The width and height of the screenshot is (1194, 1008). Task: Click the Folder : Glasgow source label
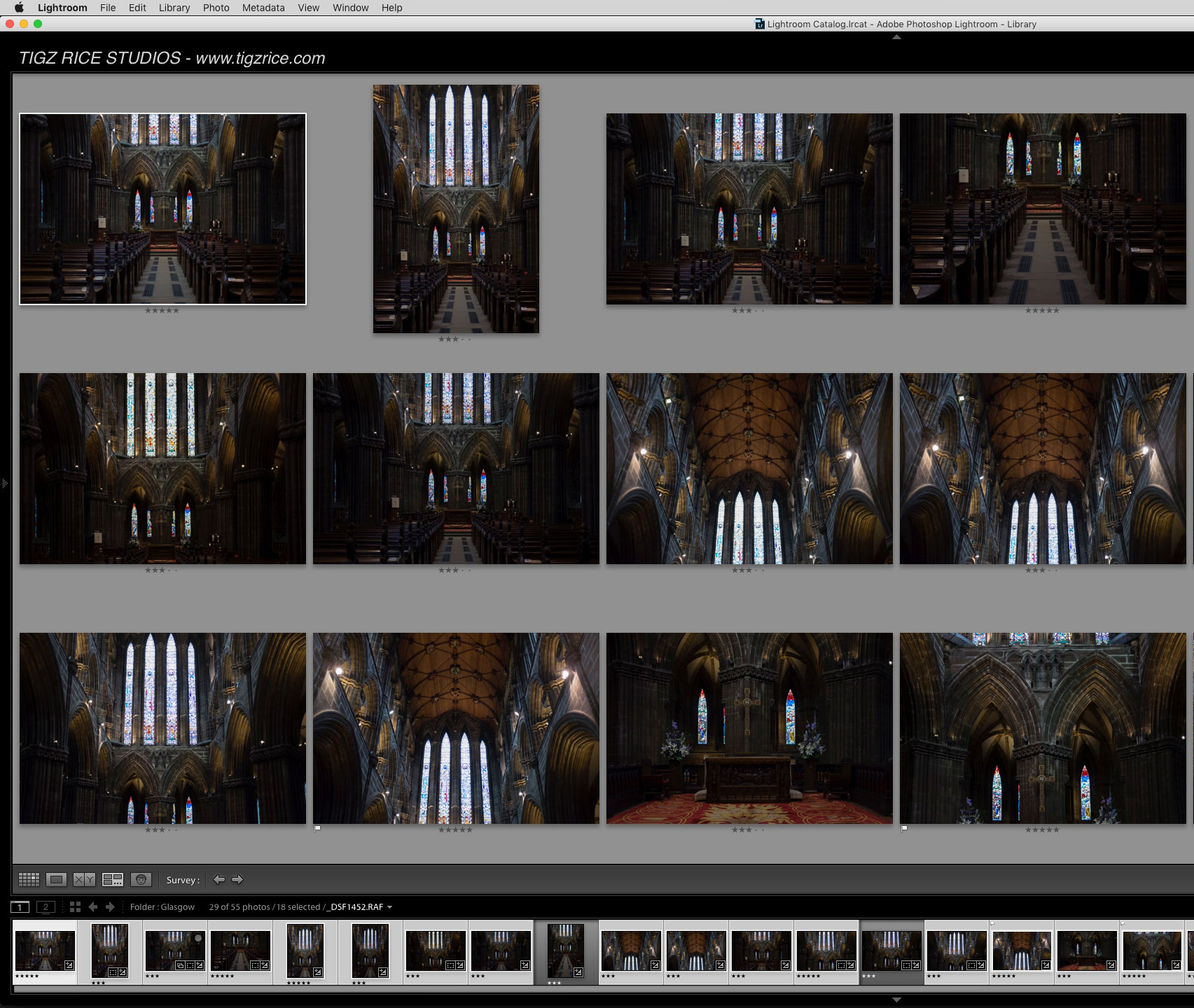[x=162, y=907]
